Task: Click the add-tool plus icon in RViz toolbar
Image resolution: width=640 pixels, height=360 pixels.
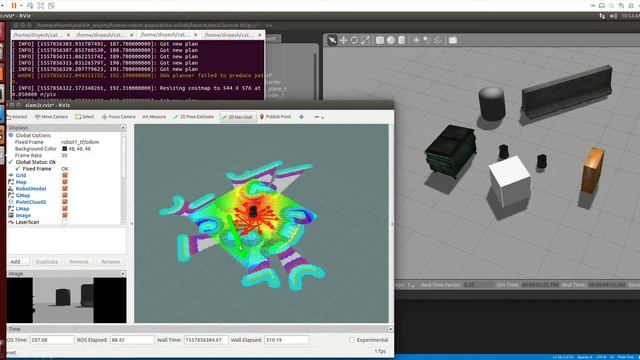Action: click(x=301, y=117)
